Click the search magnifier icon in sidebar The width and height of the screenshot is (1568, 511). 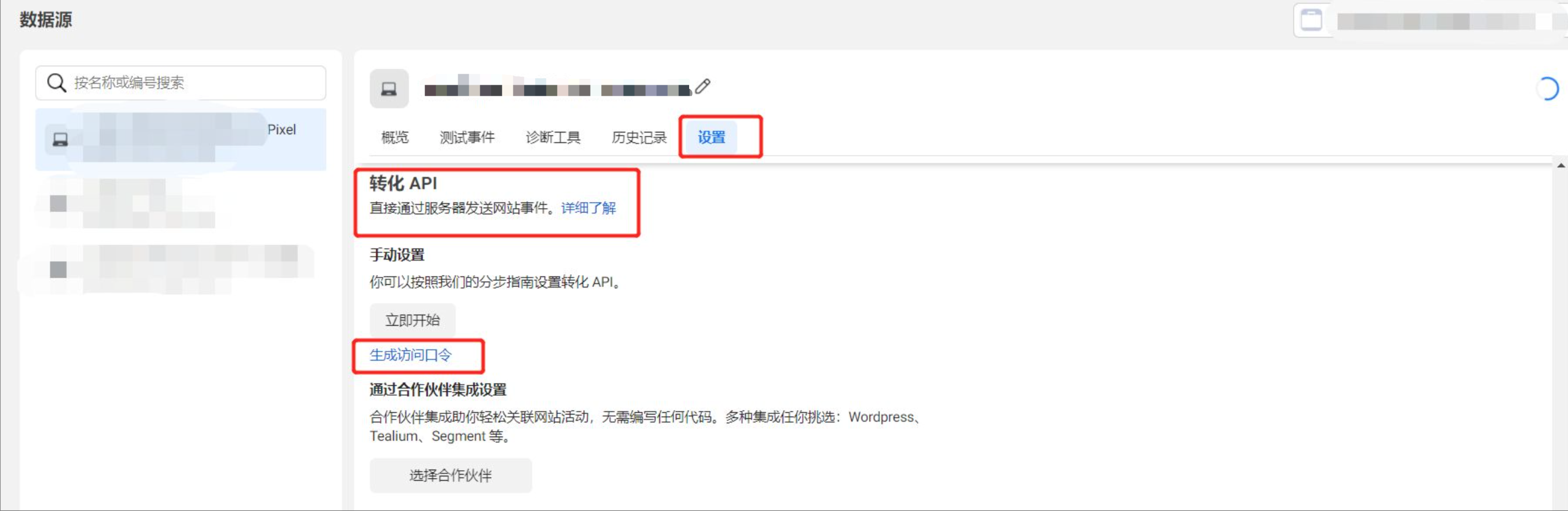click(x=57, y=83)
